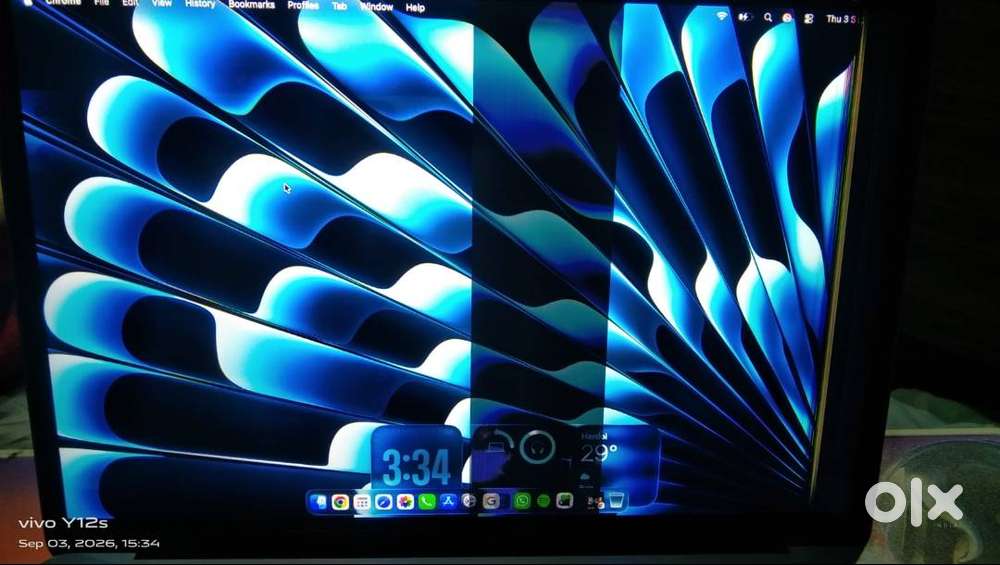This screenshot has height=565, width=1000.
Task: Open the History menu
Action: 200,4
